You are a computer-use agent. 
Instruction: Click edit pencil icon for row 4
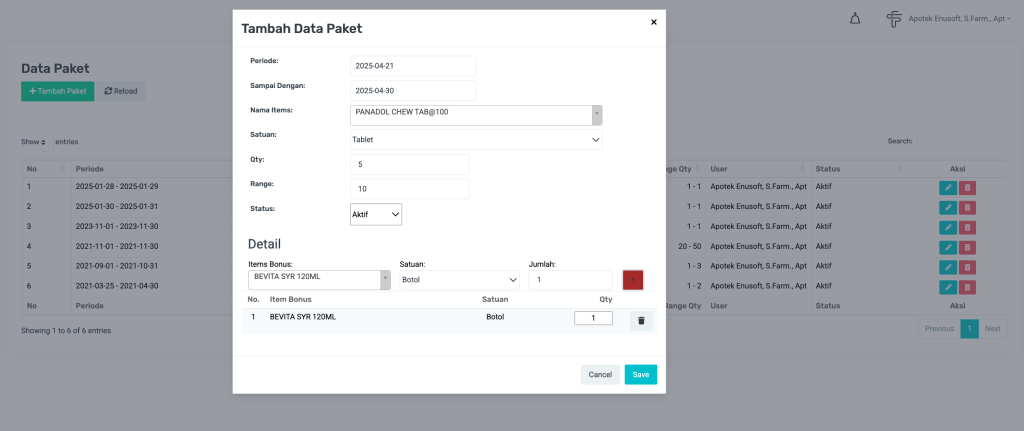pyautogui.click(x=947, y=247)
